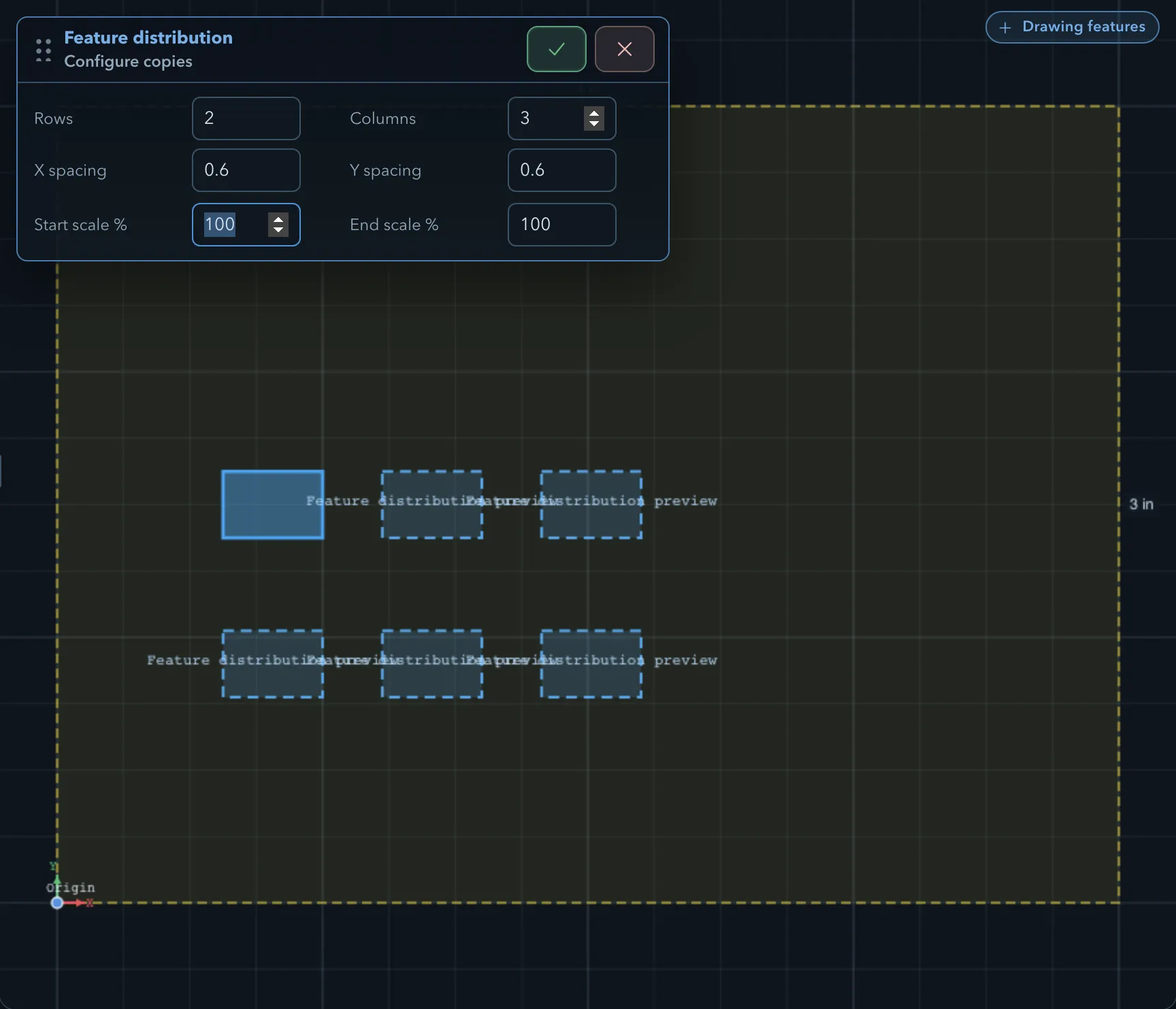Screen dimensions: 1176x1009
Task: Click the Configure copies subtitle
Action: point(128,61)
